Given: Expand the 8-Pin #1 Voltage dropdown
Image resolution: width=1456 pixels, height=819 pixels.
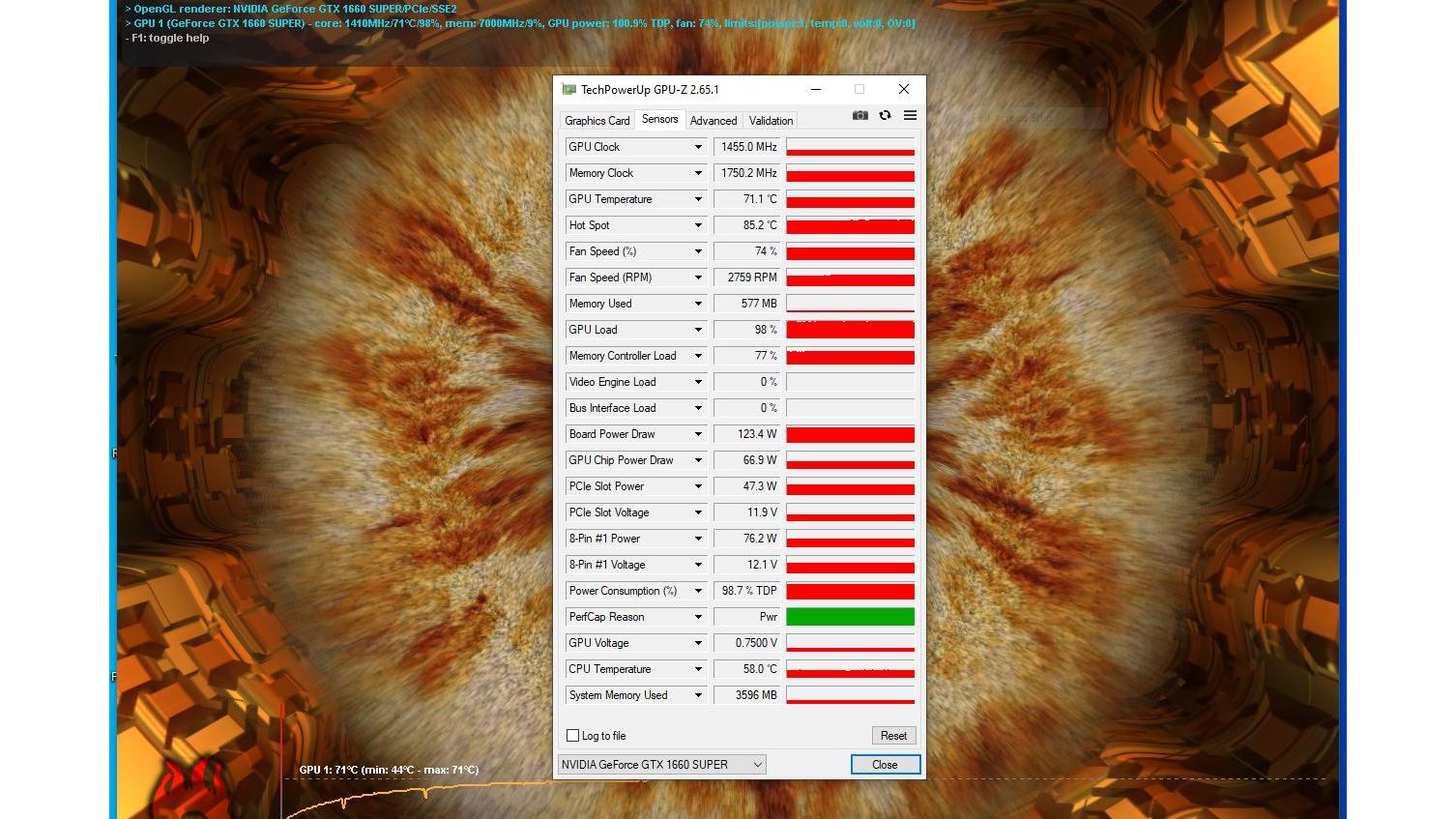Looking at the screenshot, I should point(698,565).
